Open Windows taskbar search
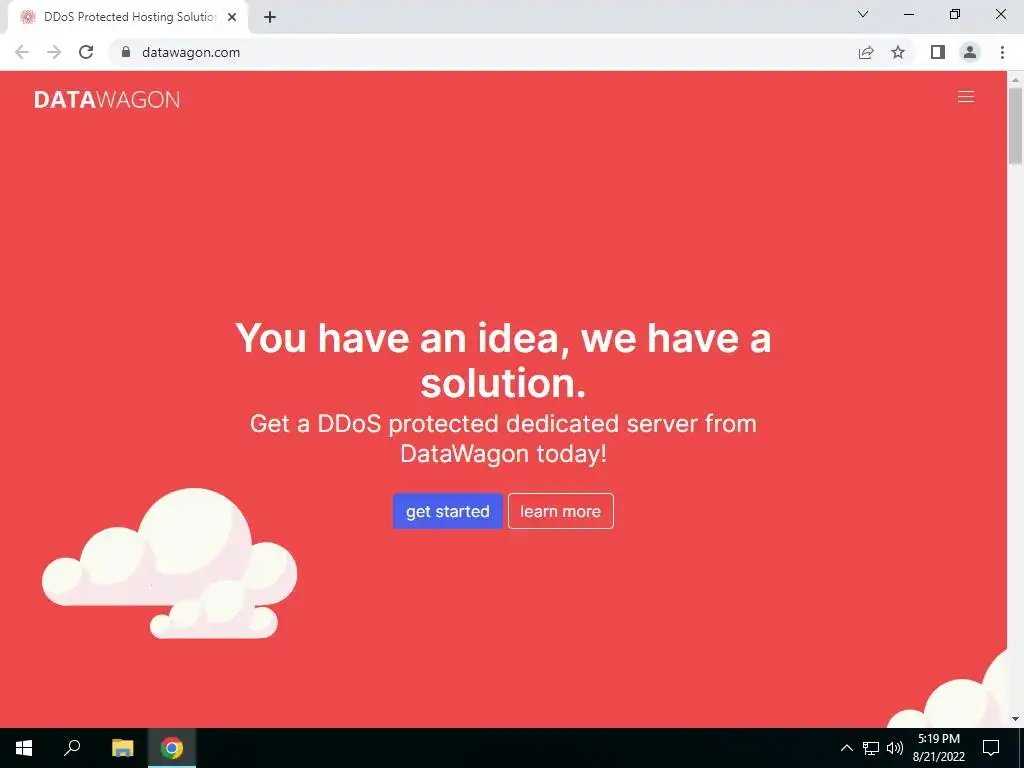The height and width of the screenshot is (768, 1024). [72, 748]
